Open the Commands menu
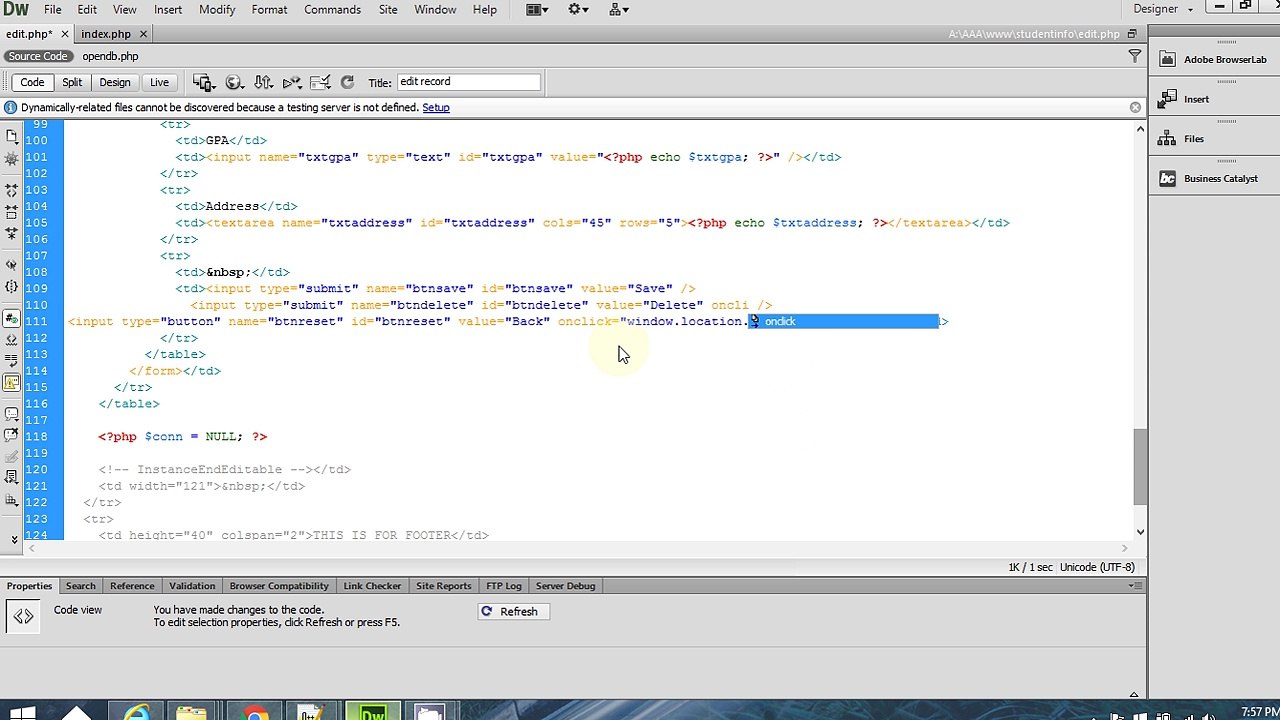Screen dimensions: 1280x720 [x=332, y=9]
